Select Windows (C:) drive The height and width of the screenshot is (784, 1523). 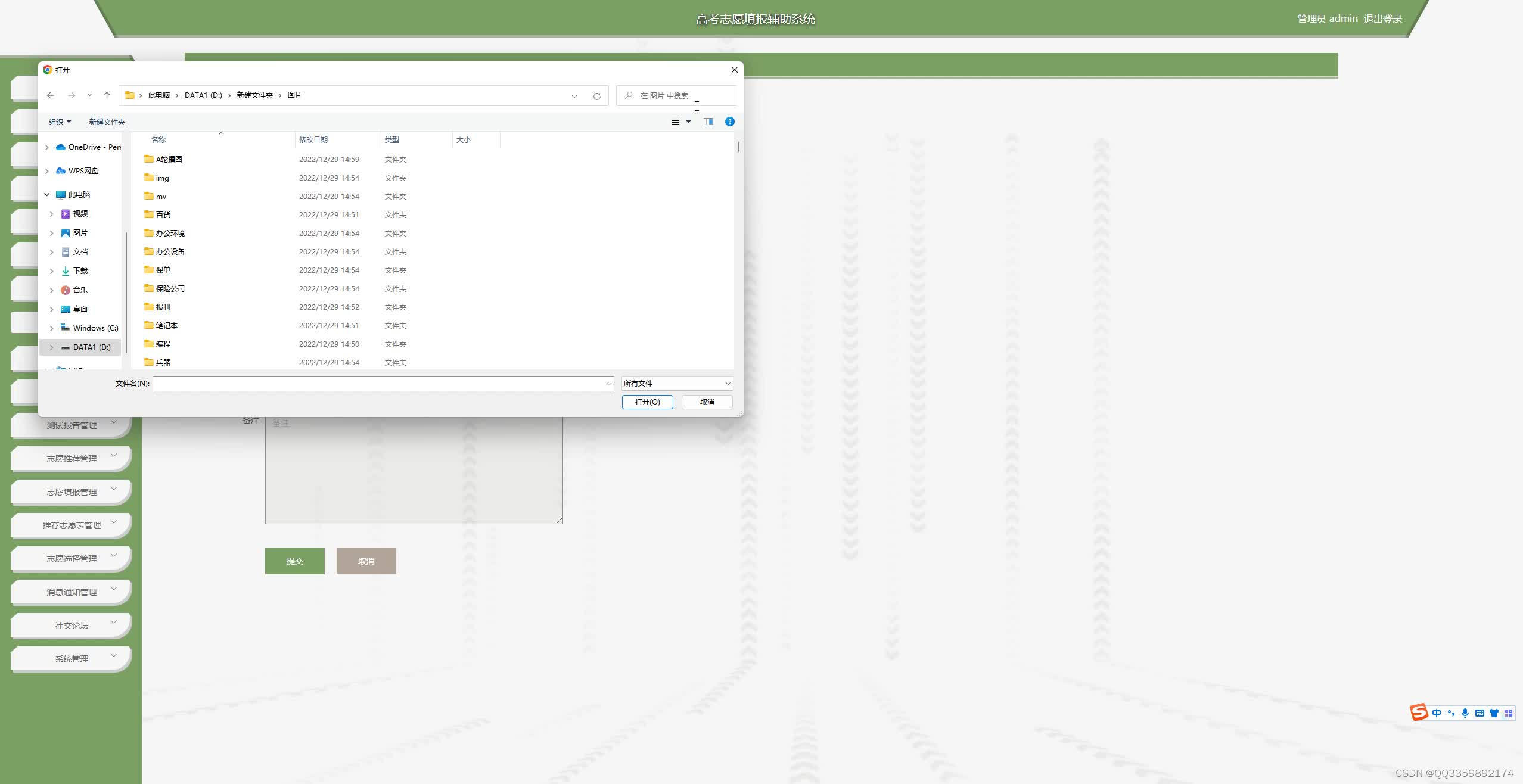pyautogui.click(x=89, y=328)
